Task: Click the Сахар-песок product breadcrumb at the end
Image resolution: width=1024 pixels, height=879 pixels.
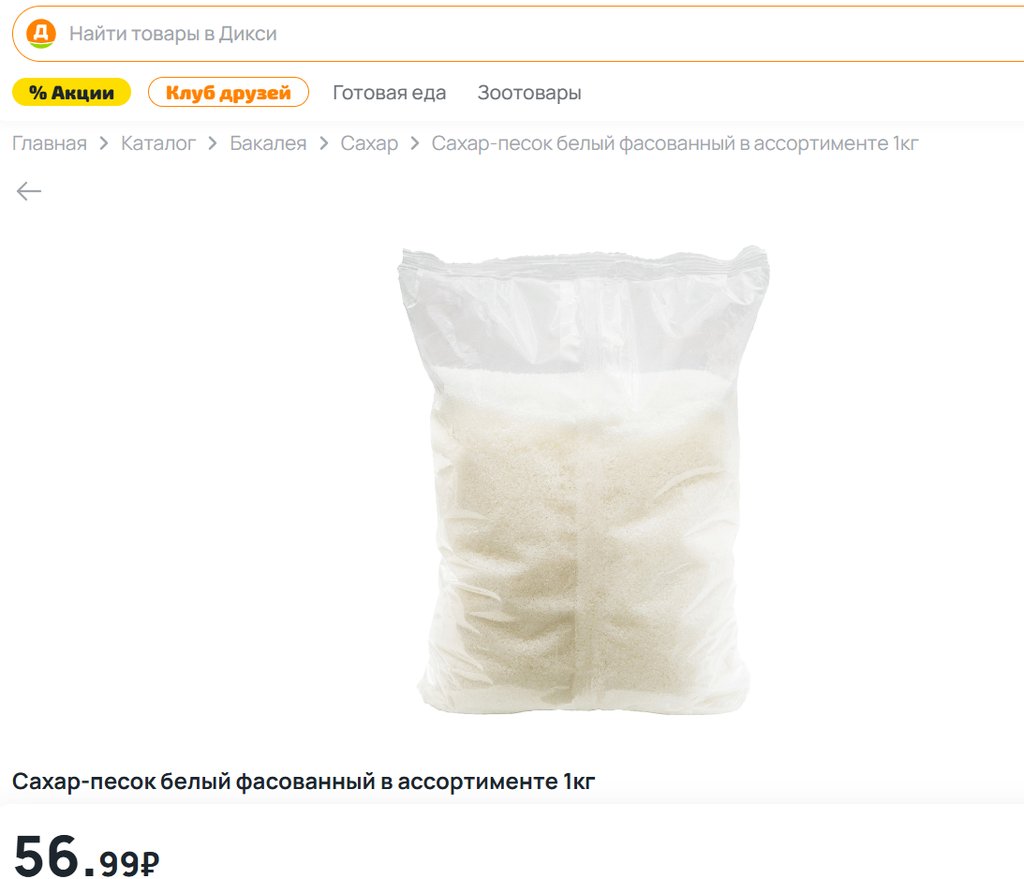Action: [x=675, y=144]
